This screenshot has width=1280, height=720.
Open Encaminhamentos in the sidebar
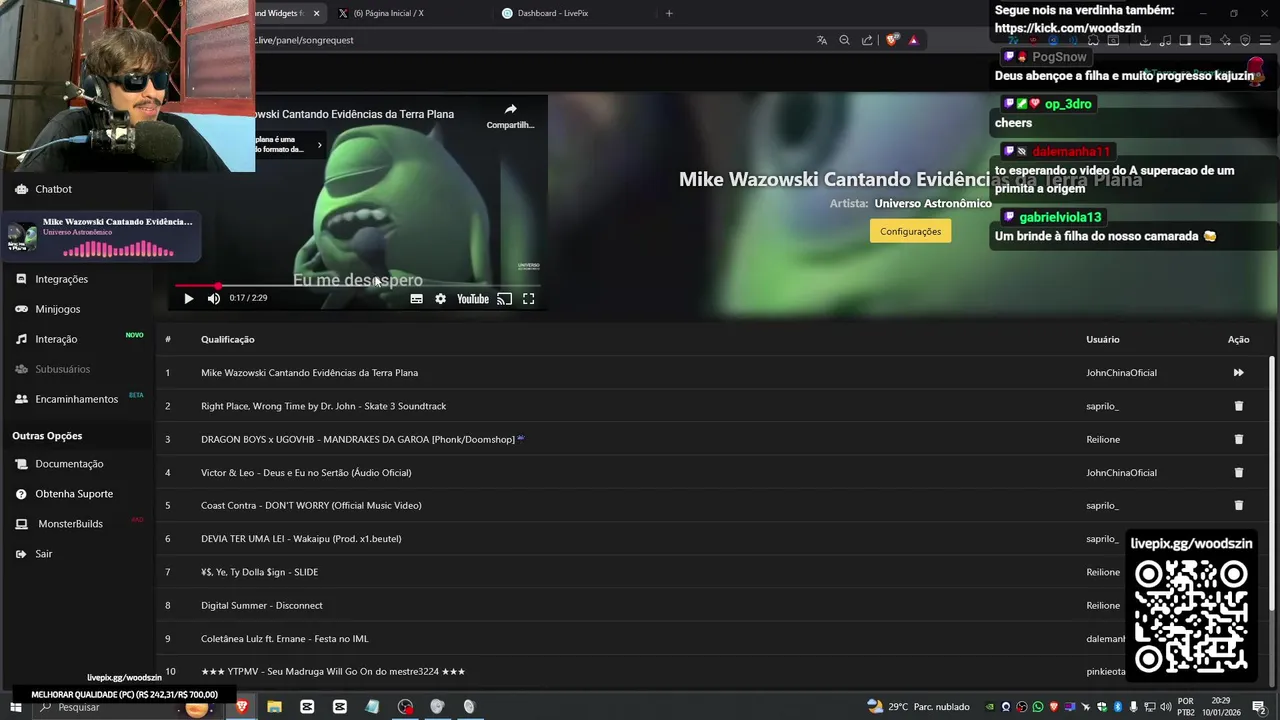pos(76,399)
